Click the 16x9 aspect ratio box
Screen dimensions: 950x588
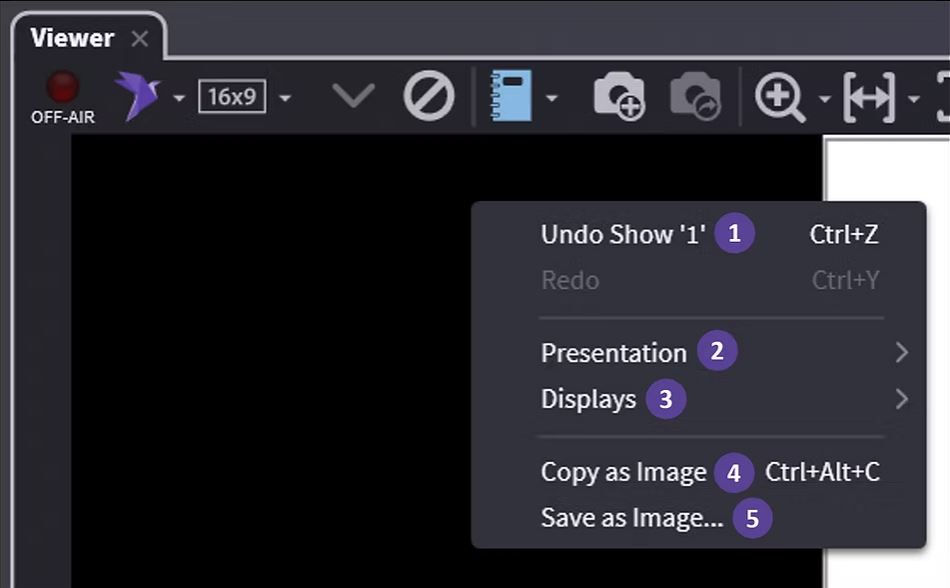pos(232,98)
